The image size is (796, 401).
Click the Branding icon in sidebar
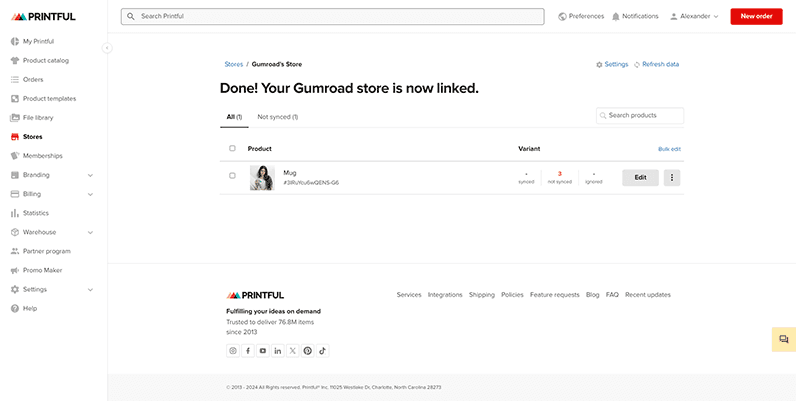[15, 175]
